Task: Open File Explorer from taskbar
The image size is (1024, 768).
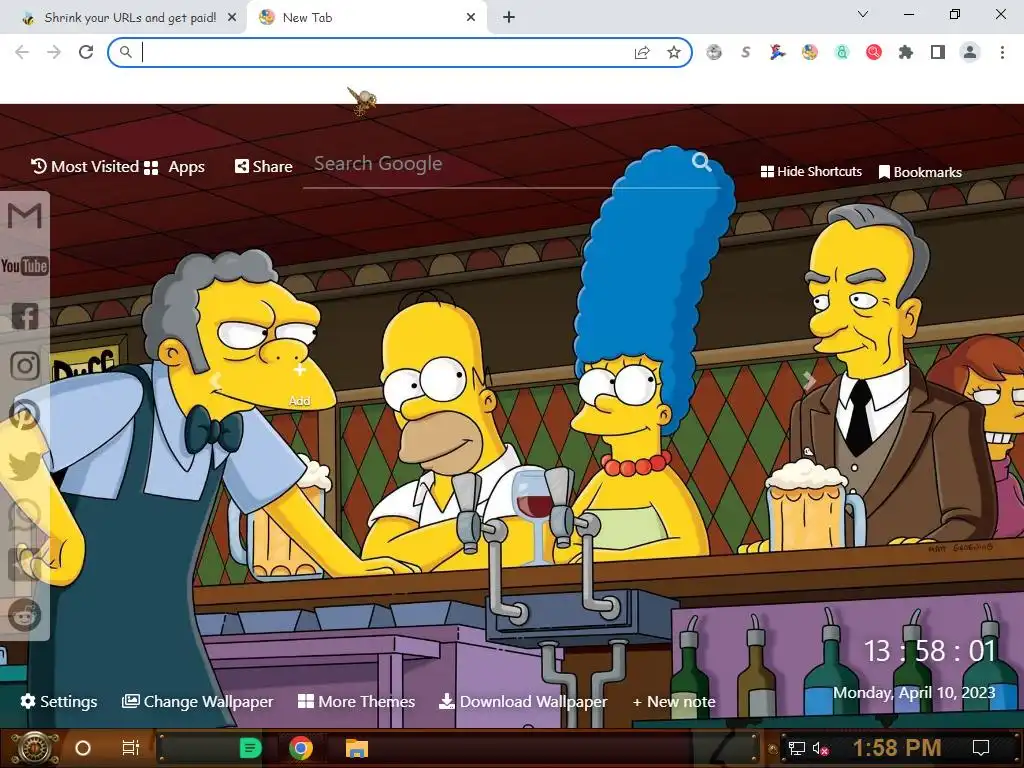Action: [x=357, y=748]
